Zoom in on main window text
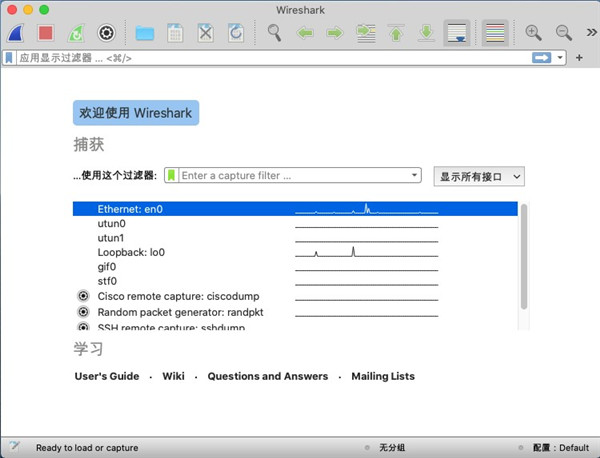 (x=534, y=32)
